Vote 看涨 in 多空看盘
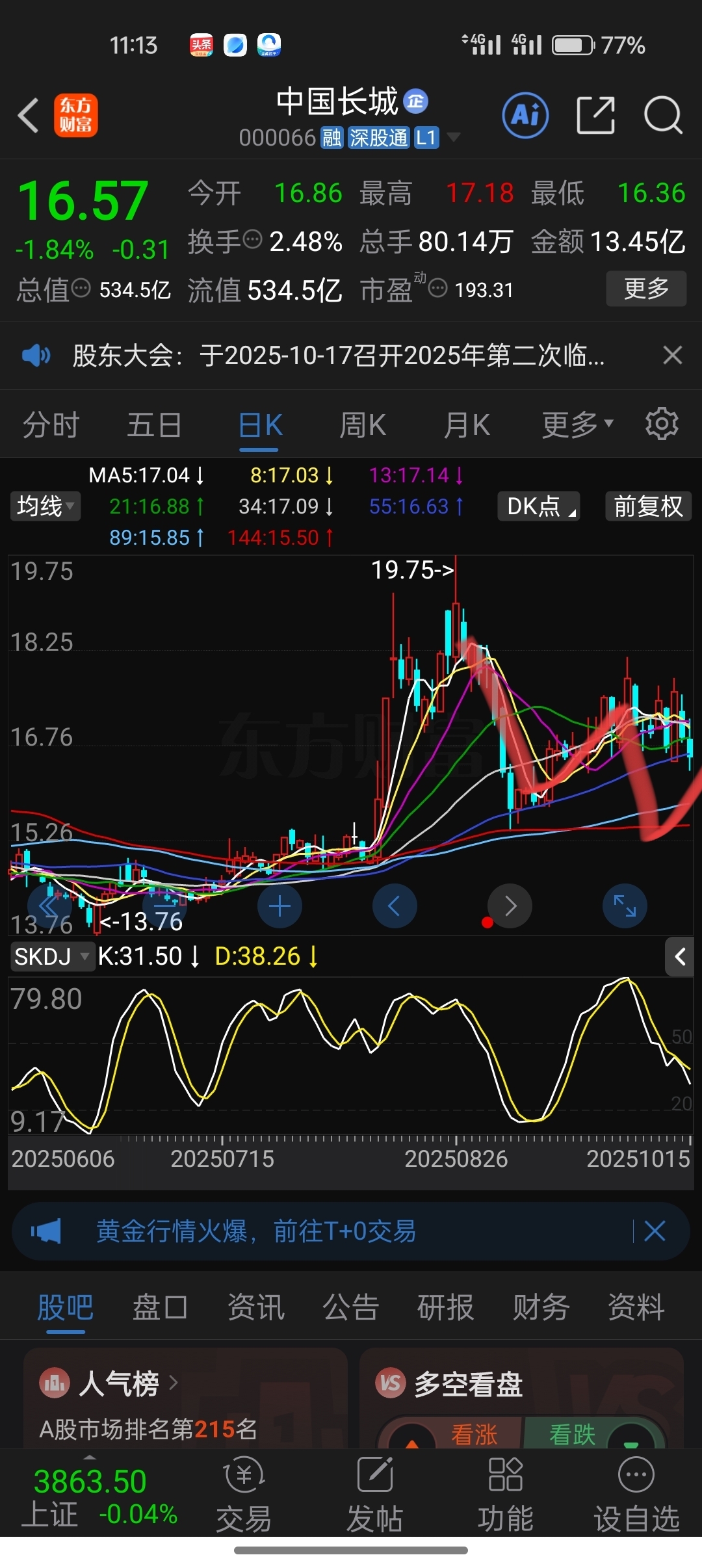The image size is (702, 1568). [474, 1434]
